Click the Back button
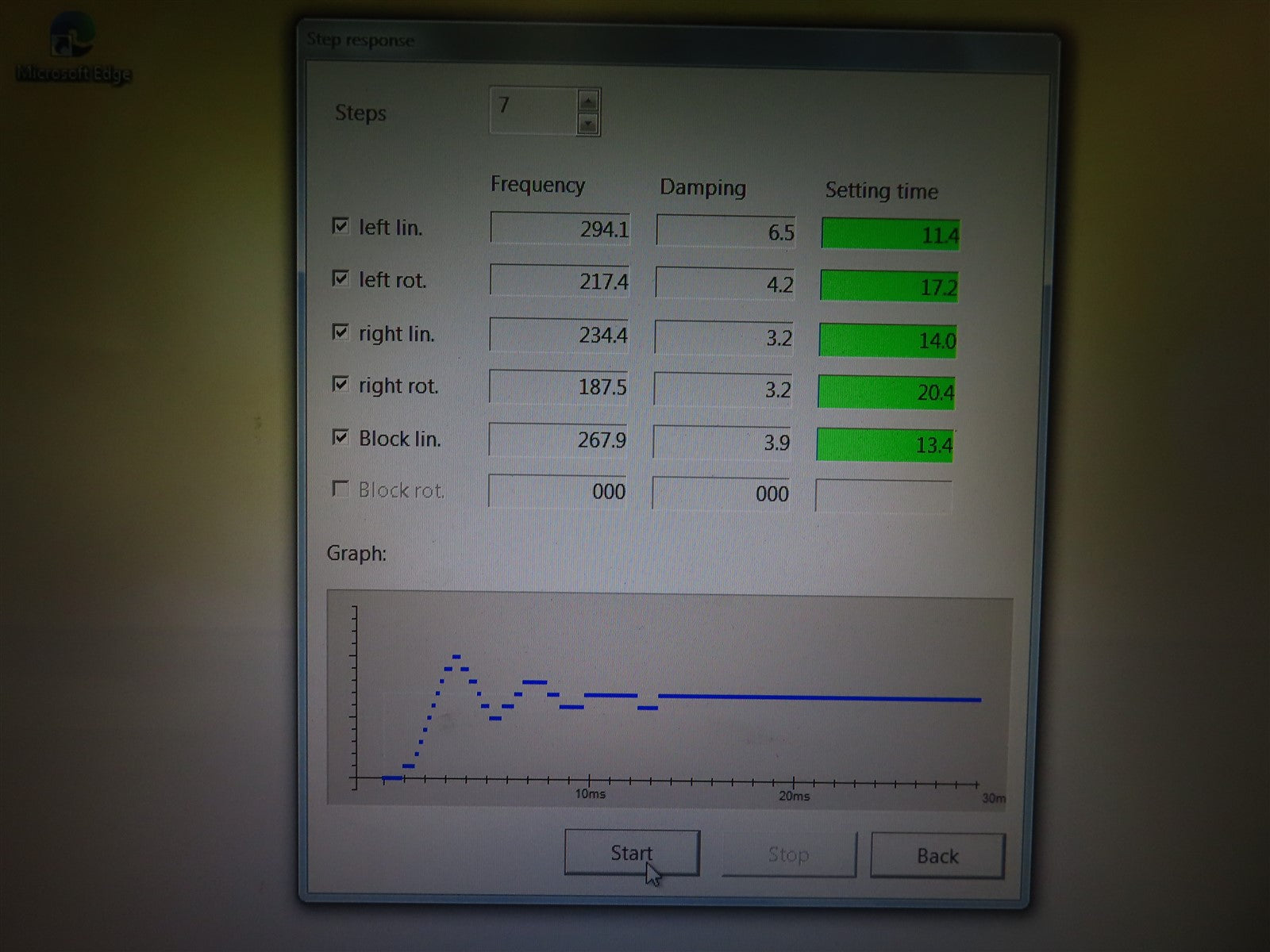 pos(937,855)
